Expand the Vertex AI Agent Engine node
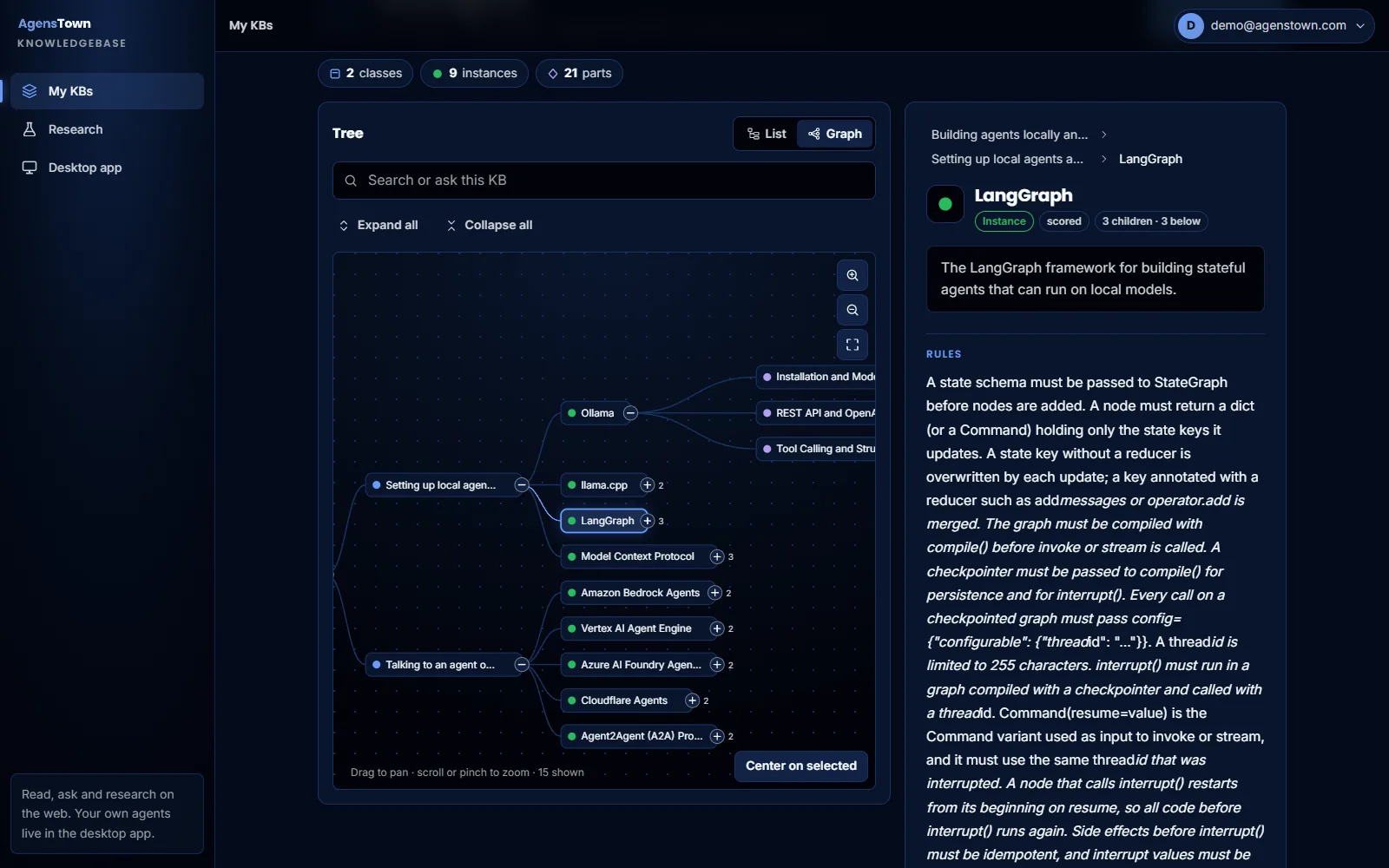Viewport: 1389px width, 868px height. click(x=717, y=628)
